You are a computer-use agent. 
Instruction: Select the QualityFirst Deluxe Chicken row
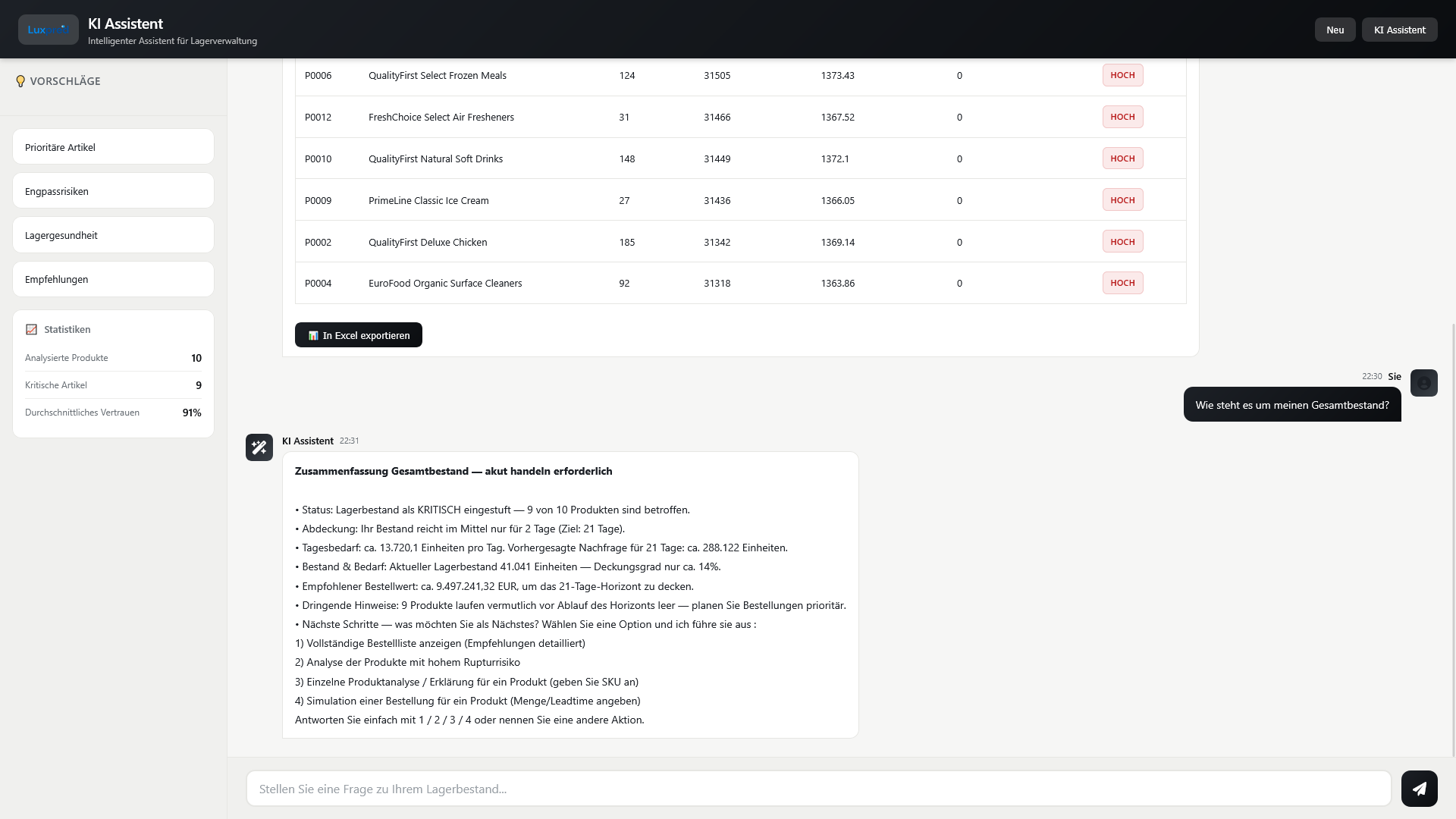click(x=740, y=242)
